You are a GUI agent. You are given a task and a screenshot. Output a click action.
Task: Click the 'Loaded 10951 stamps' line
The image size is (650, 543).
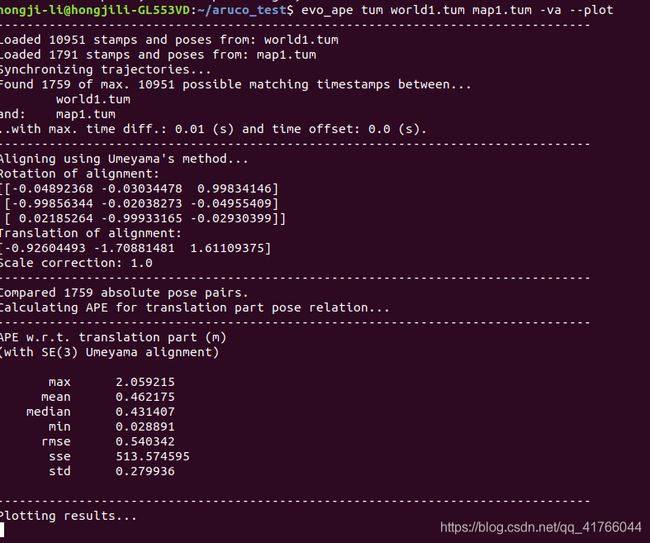click(169, 40)
